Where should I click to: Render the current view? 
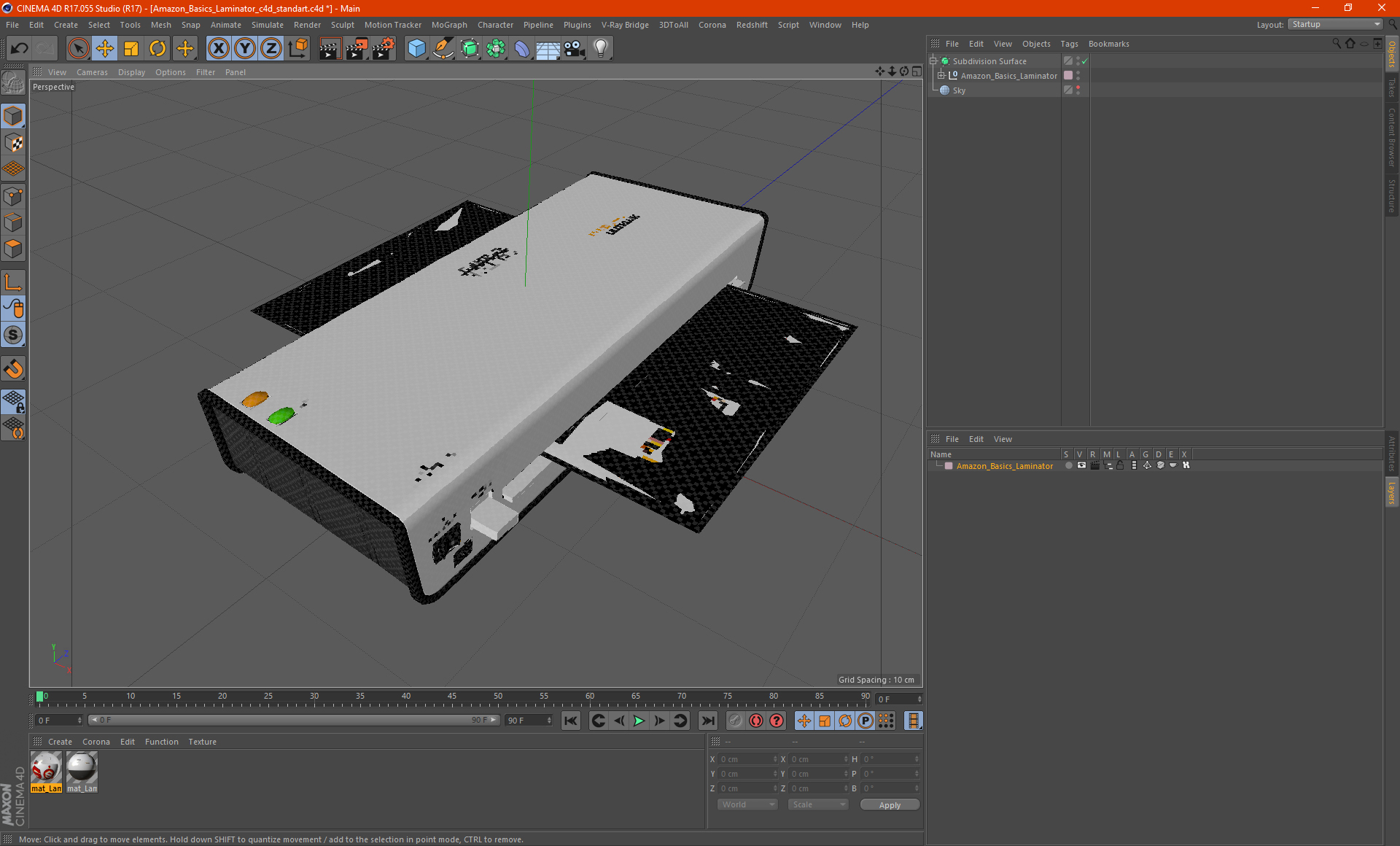[330, 49]
